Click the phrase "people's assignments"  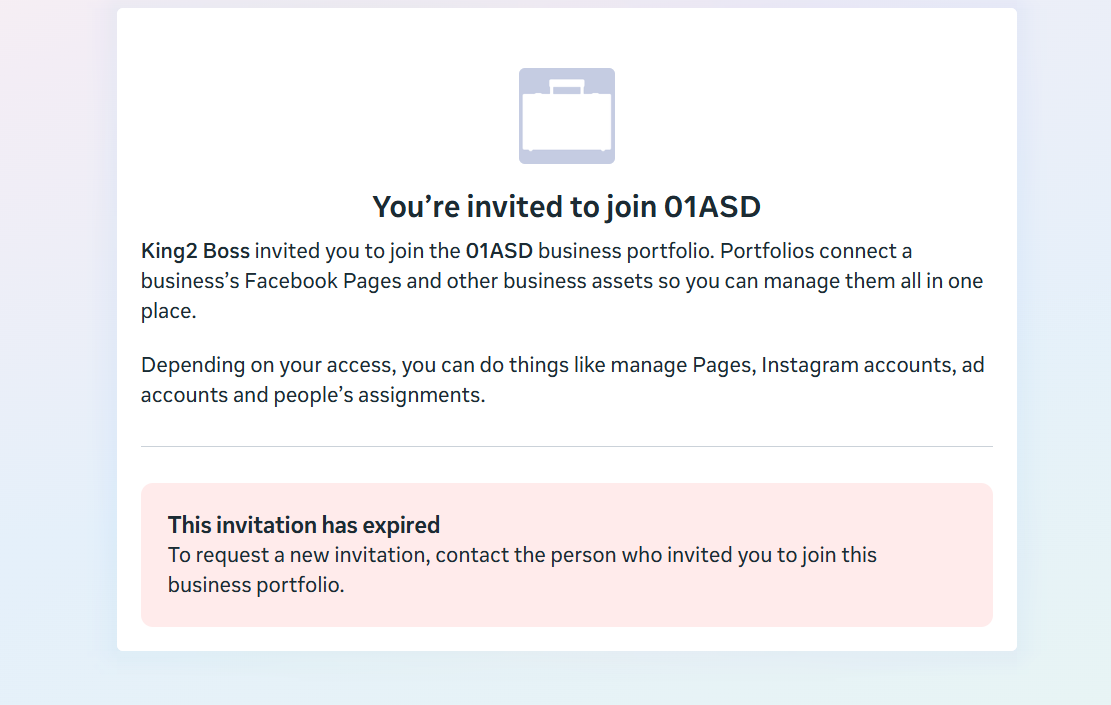403,395
